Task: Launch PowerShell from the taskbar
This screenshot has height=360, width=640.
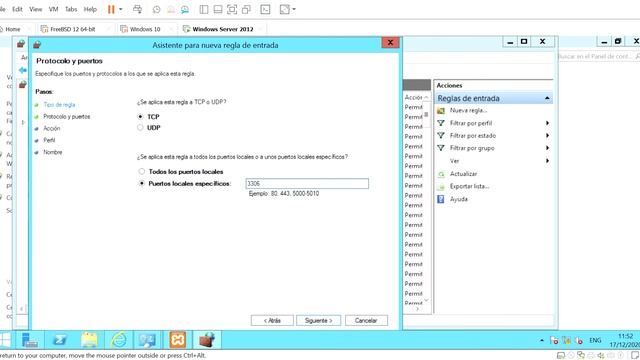Action: [60, 340]
